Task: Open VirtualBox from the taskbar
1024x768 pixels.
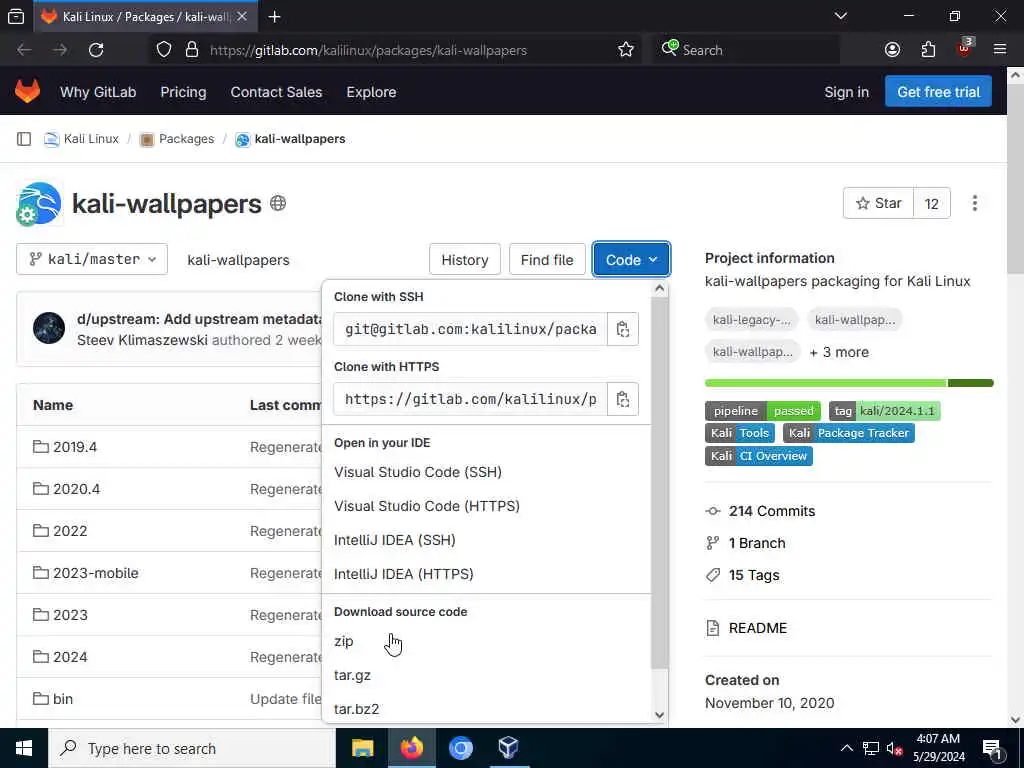Action: click(508, 748)
